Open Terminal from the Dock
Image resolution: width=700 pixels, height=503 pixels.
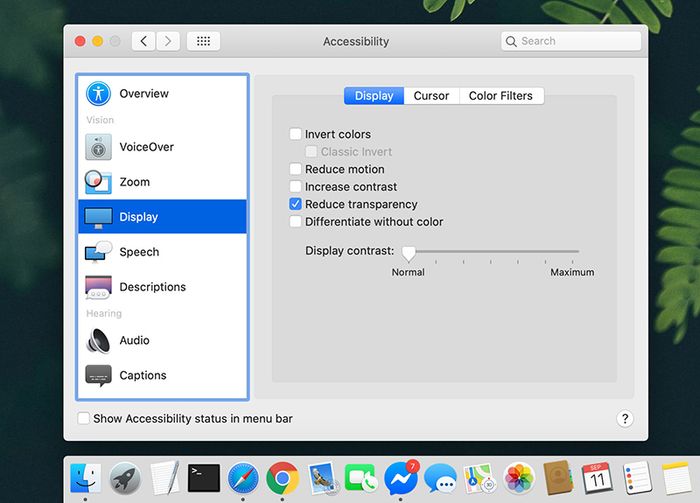[x=204, y=478]
